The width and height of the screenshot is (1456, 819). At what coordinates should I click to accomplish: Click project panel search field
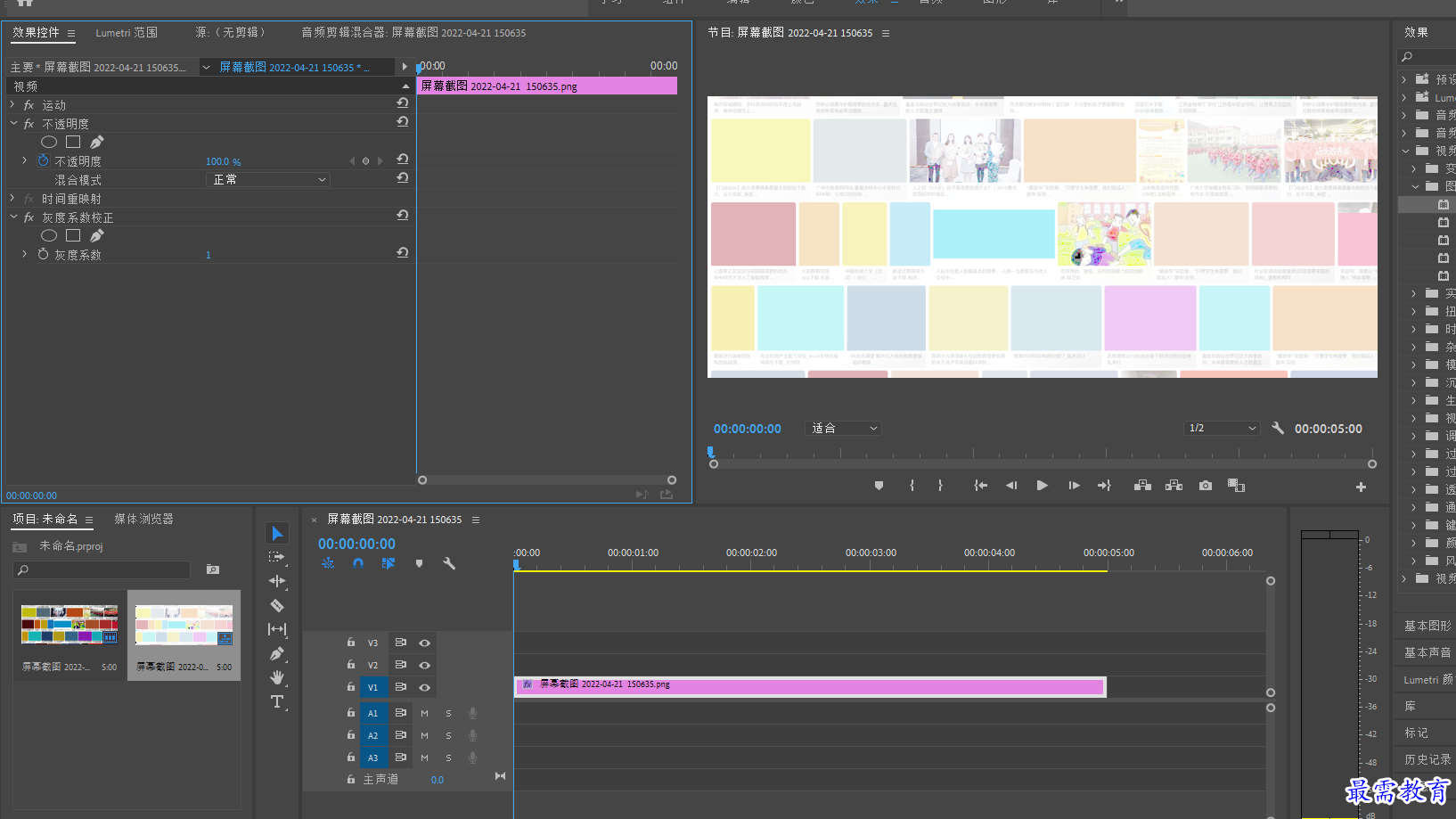[x=102, y=569]
